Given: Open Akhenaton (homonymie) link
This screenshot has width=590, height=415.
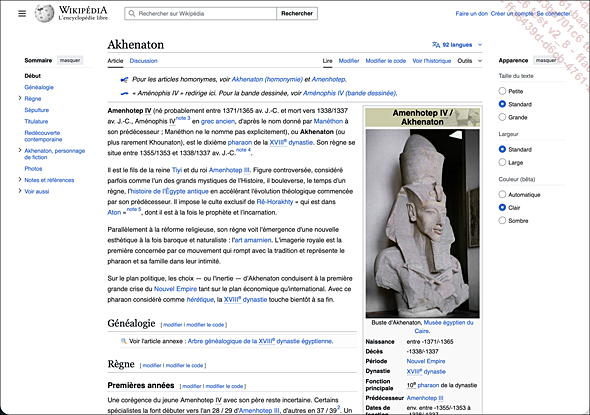Looking at the screenshot, I should click(x=267, y=79).
